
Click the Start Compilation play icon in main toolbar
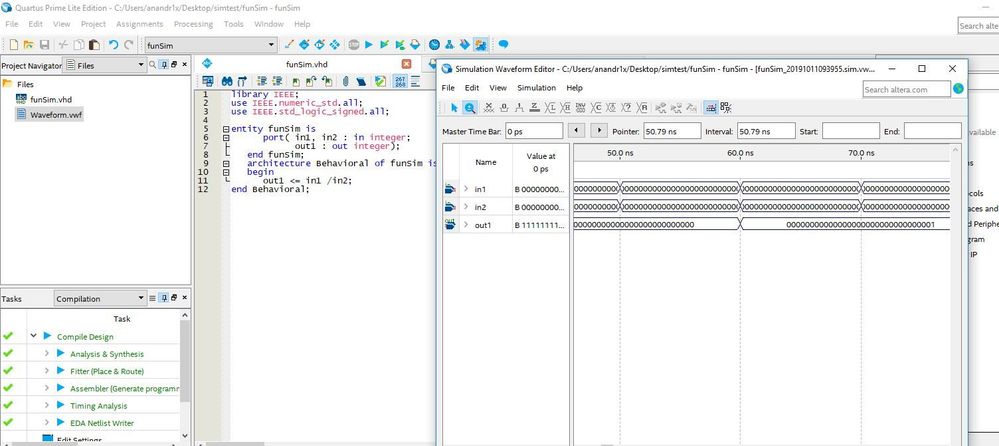(x=369, y=45)
